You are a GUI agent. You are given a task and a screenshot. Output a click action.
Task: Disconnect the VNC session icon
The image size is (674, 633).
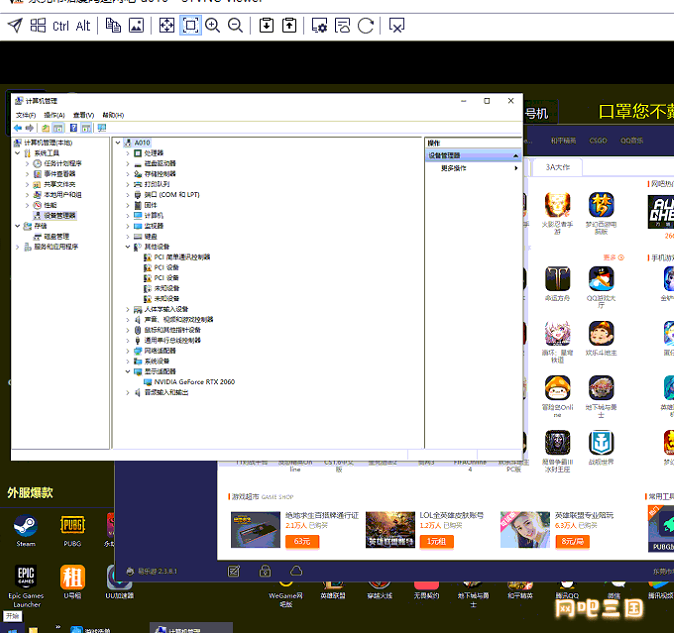click(x=396, y=25)
